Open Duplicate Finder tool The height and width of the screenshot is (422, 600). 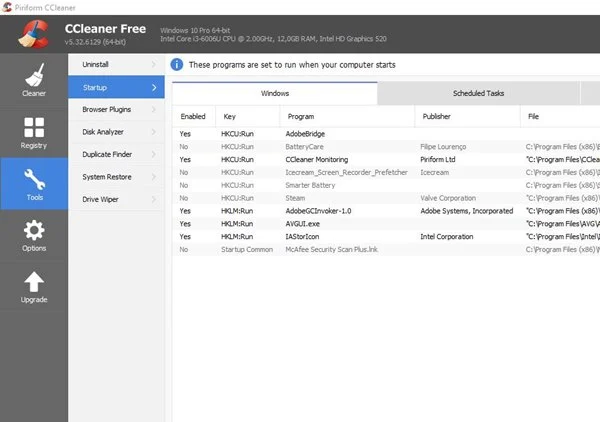tap(116, 155)
